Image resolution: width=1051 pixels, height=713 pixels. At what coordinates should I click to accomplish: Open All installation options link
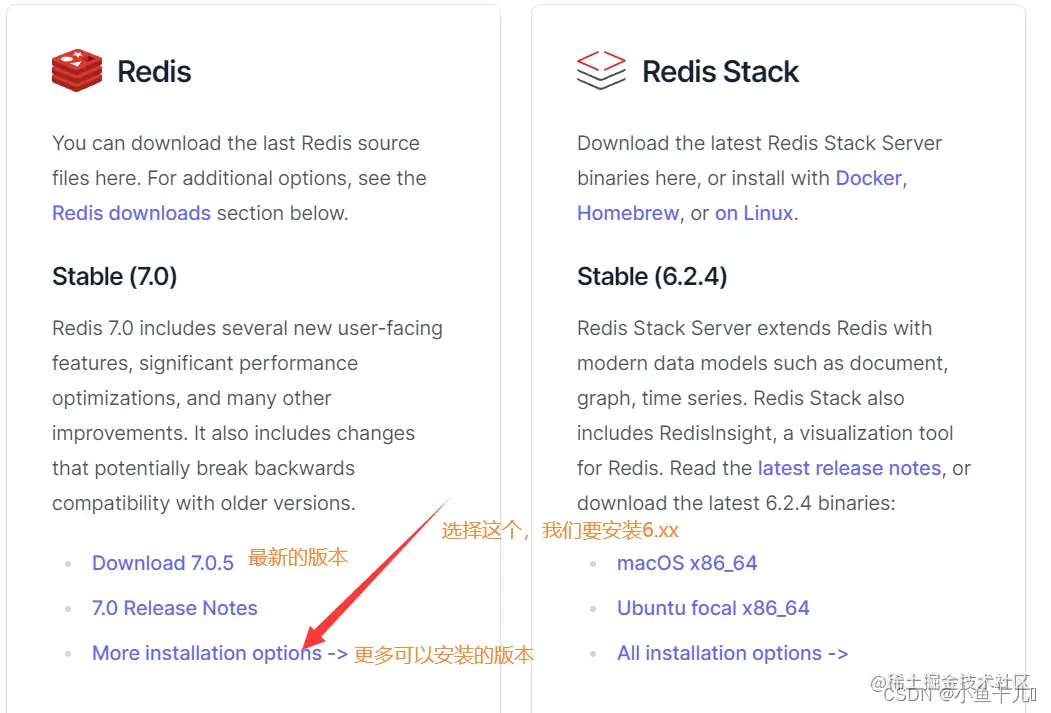click(x=733, y=653)
